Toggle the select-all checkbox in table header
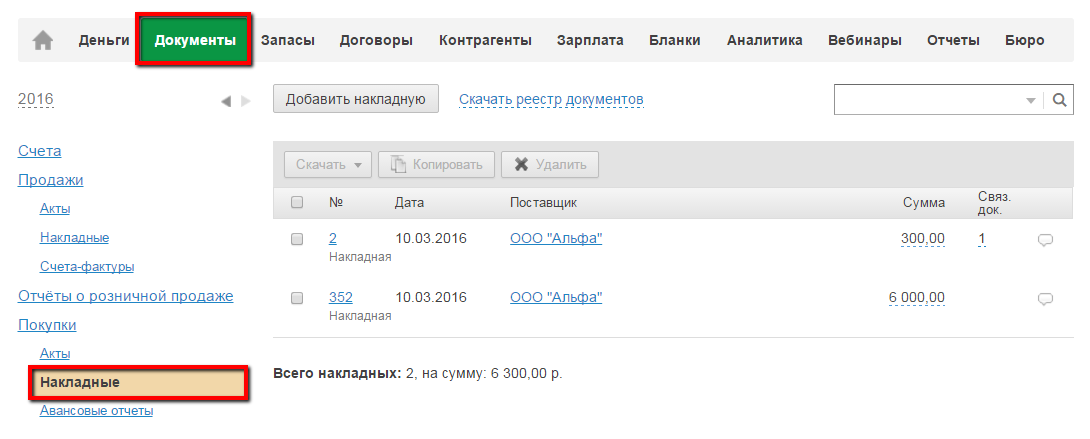Viewport: 1090px width, 439px height. click(297, 203)
